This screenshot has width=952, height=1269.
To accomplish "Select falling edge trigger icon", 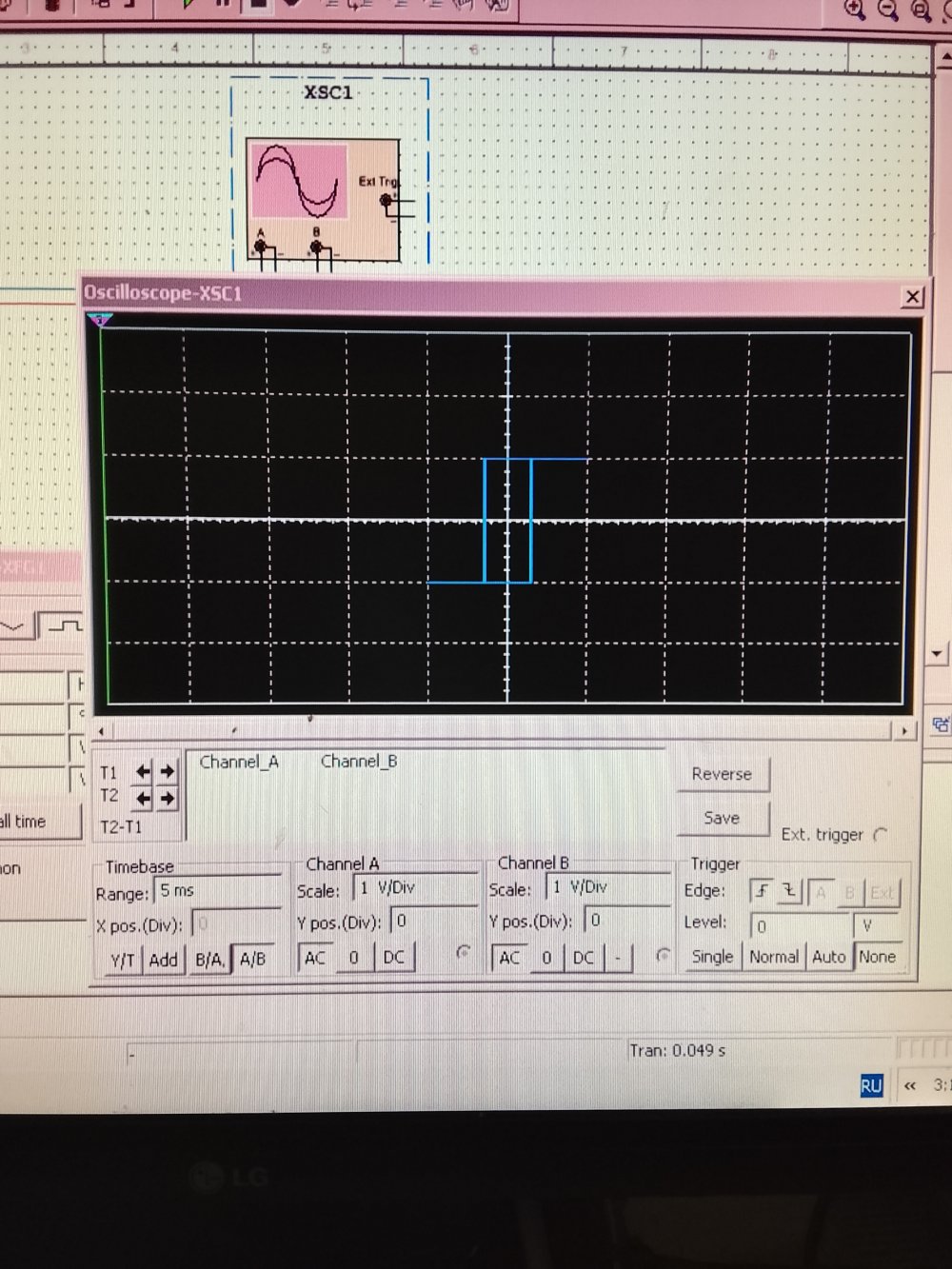I will pyautogui.click(x=789, y=892).
